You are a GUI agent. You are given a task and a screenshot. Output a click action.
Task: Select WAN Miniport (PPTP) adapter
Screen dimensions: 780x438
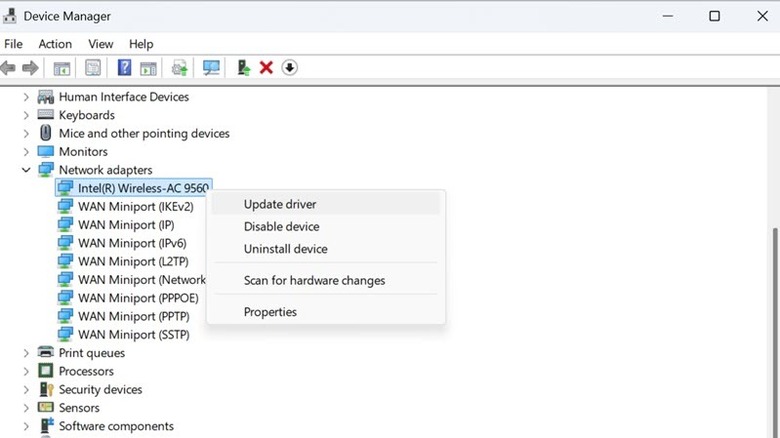[133, 316]
